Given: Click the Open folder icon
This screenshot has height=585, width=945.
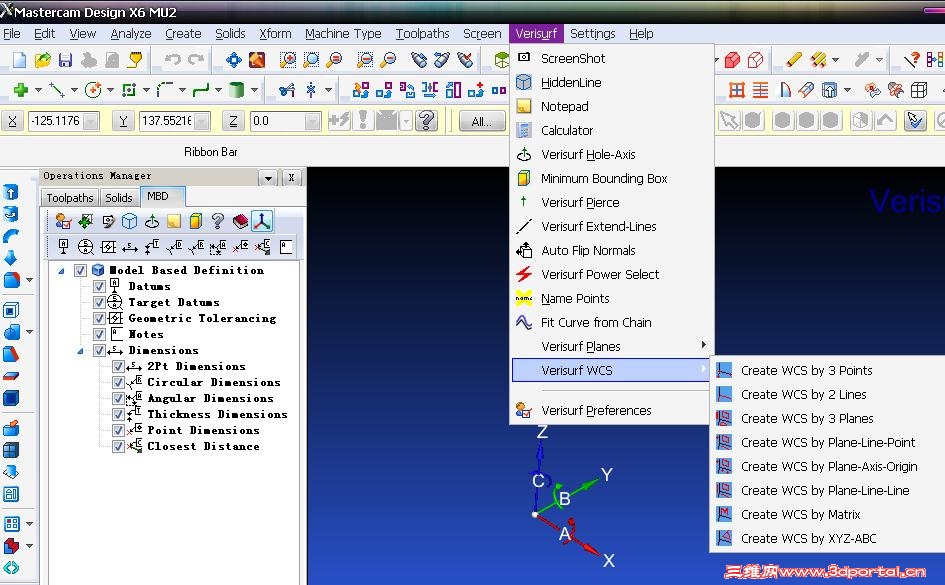Looking at the screenshot, I should click(x=43, y=60).
